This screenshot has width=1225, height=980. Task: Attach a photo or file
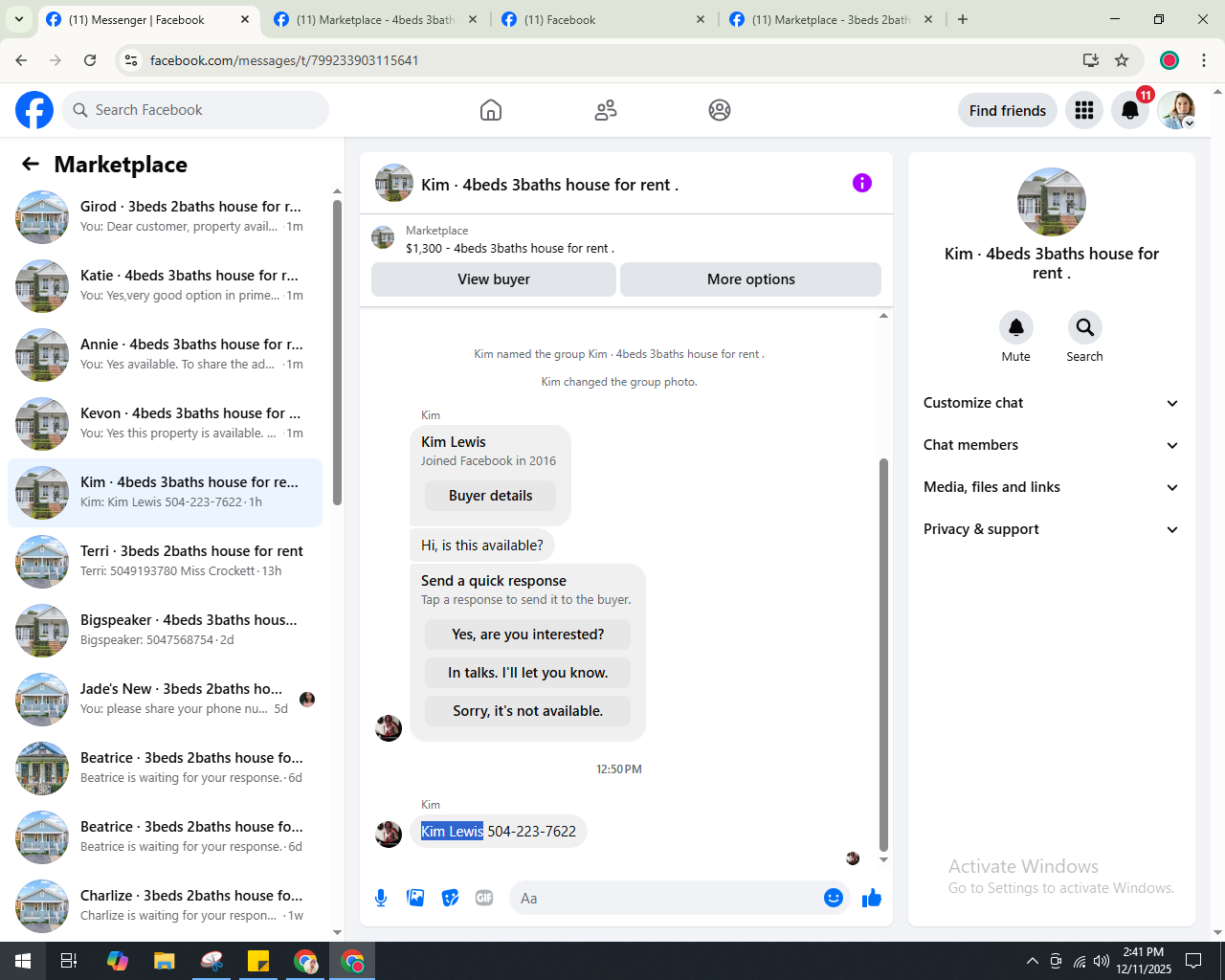click(415, 898)
